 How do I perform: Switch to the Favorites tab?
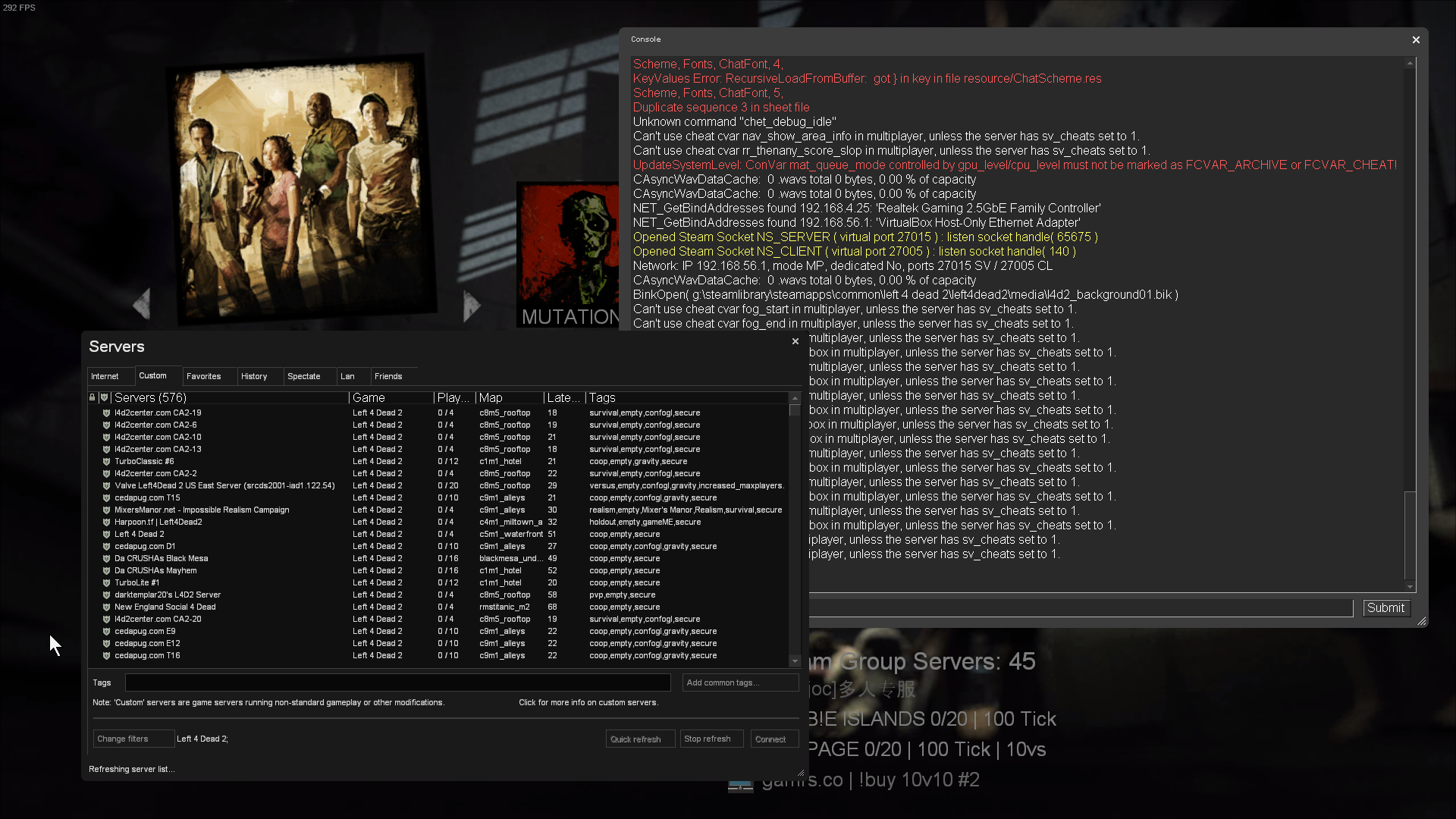[x=203, y=376]
